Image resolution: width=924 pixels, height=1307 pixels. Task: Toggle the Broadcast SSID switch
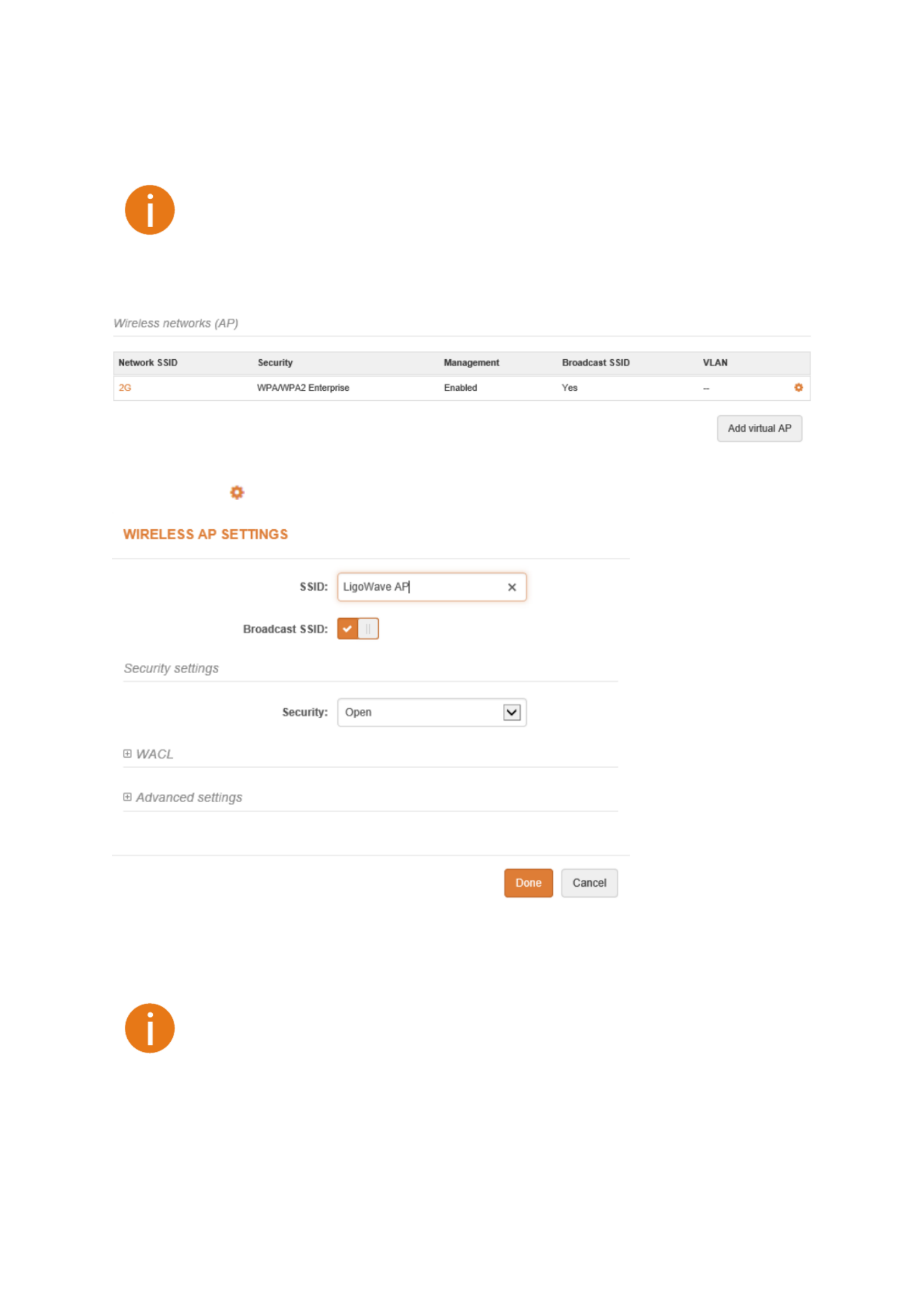357,629
